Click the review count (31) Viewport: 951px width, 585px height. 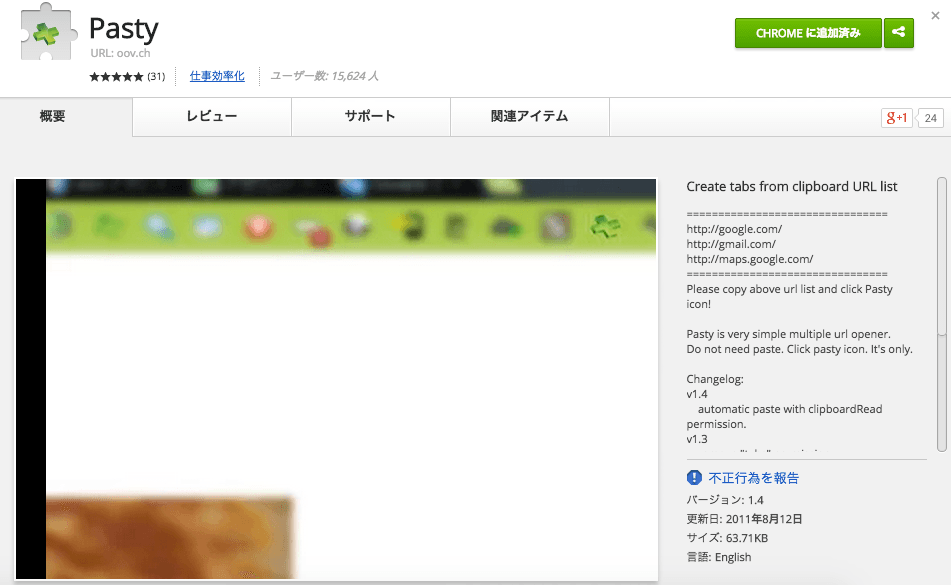(x=156, y=76)
